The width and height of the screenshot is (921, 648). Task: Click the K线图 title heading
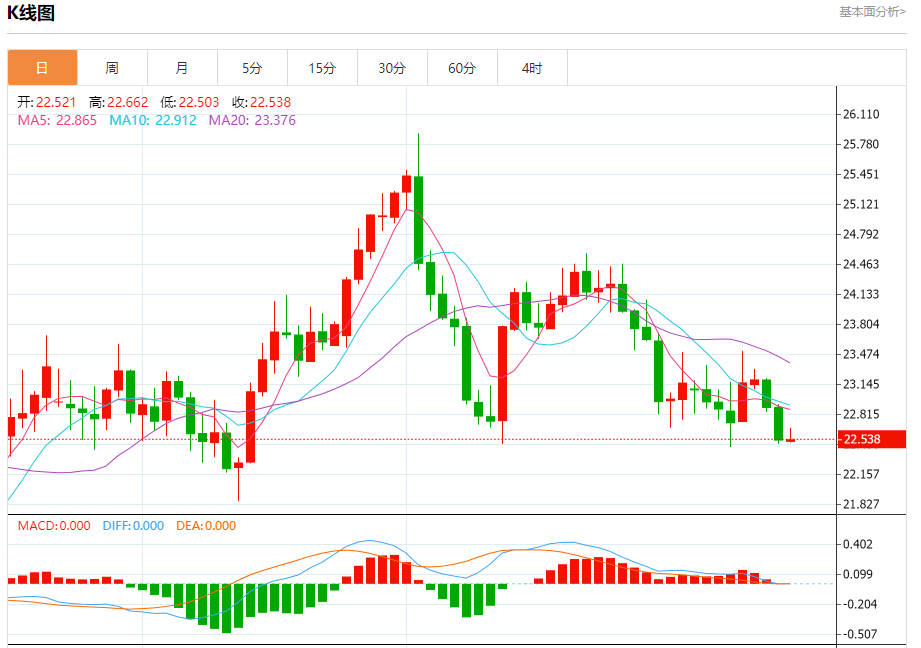pos(31,13)
